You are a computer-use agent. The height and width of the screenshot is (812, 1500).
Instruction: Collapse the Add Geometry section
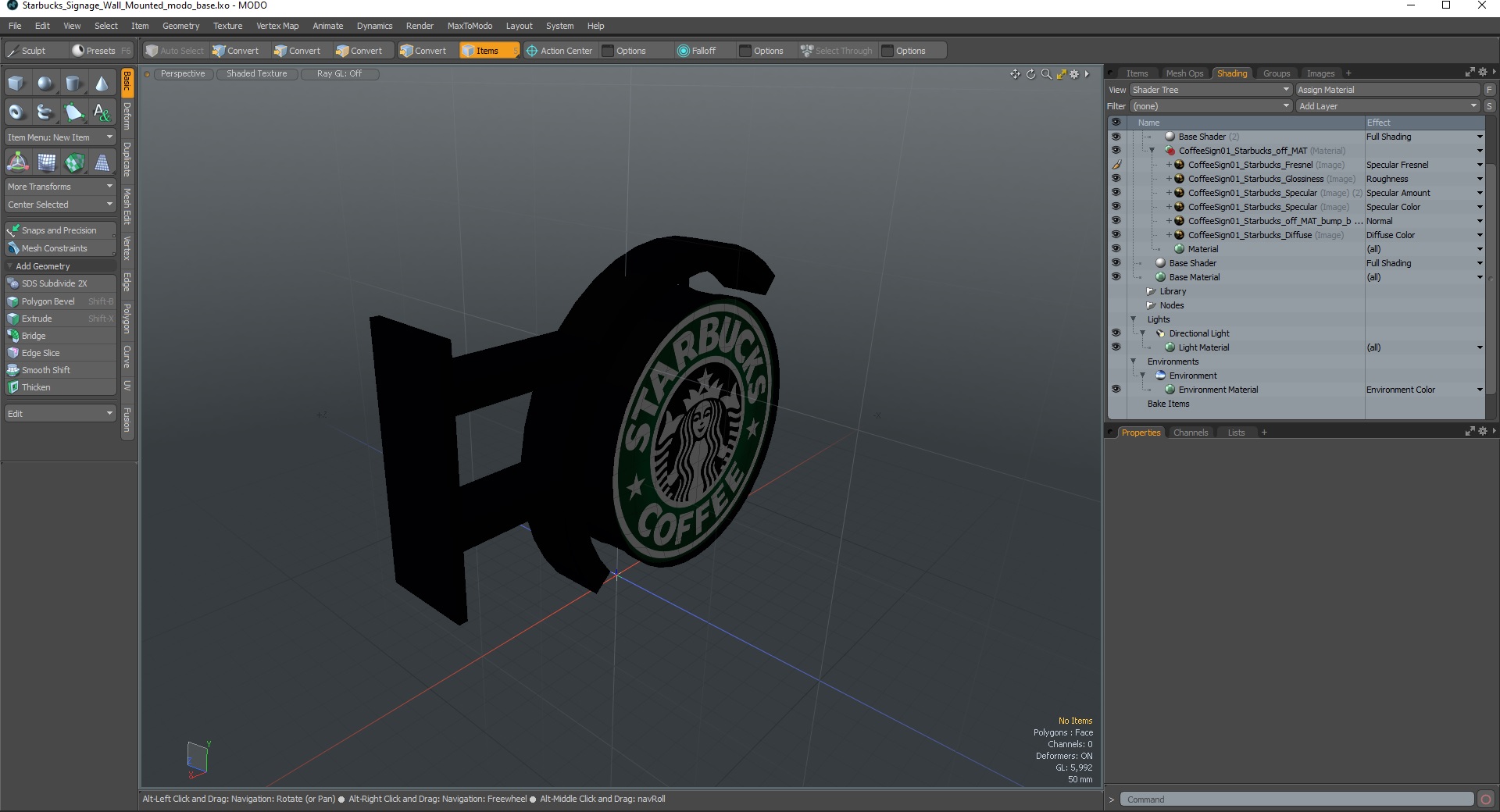9,266
